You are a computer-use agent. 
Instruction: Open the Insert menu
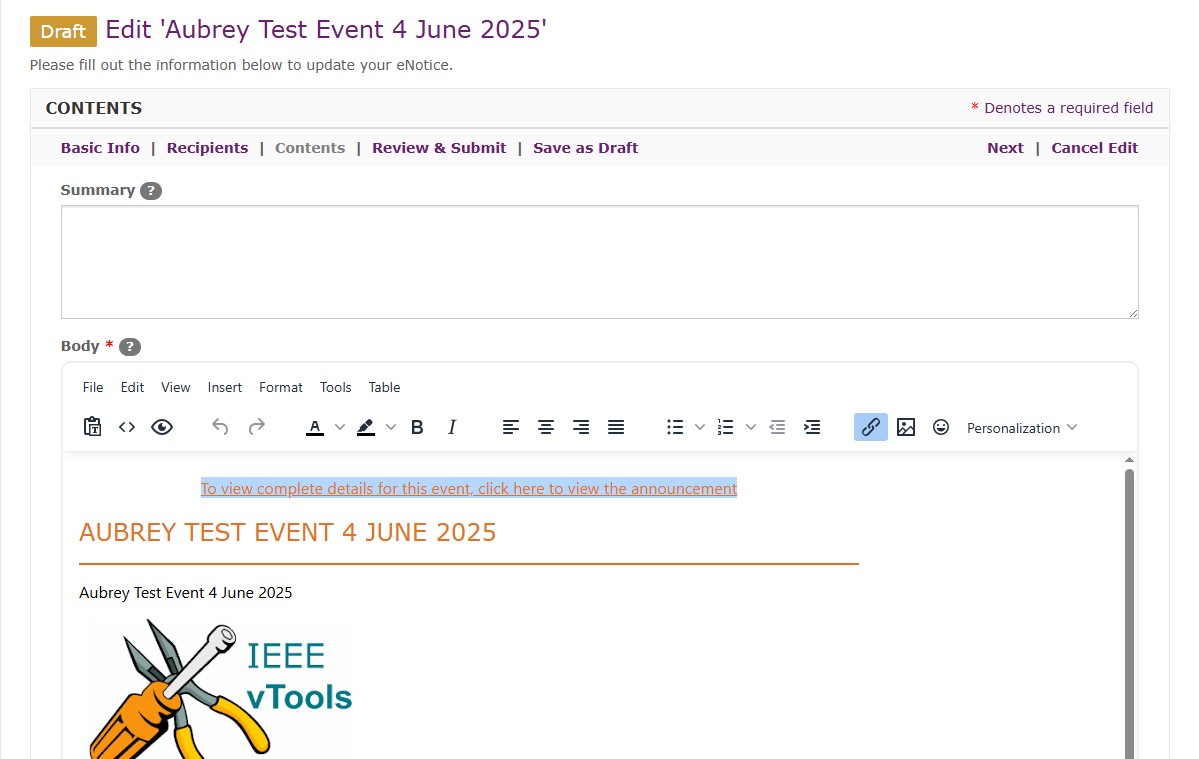[x=225, y=387]
